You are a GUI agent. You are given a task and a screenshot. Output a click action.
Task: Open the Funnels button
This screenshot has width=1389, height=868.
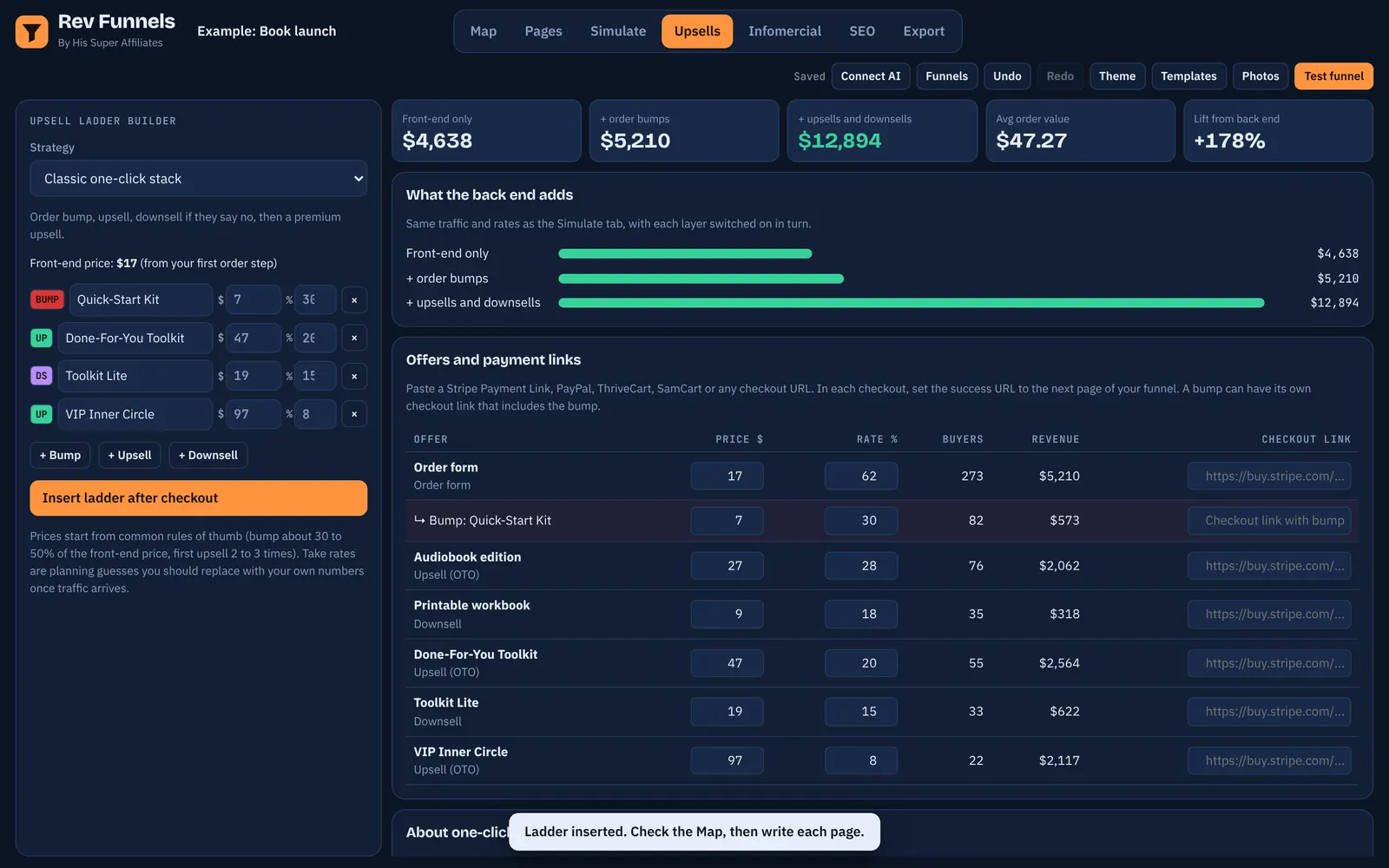[x=946, y=76]
